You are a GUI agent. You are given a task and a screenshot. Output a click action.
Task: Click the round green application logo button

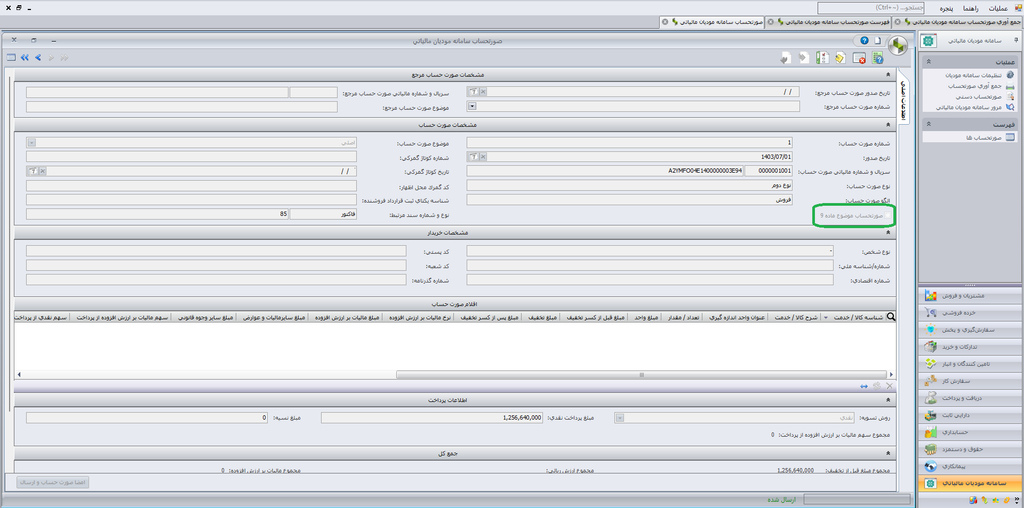tap(900, 46)
